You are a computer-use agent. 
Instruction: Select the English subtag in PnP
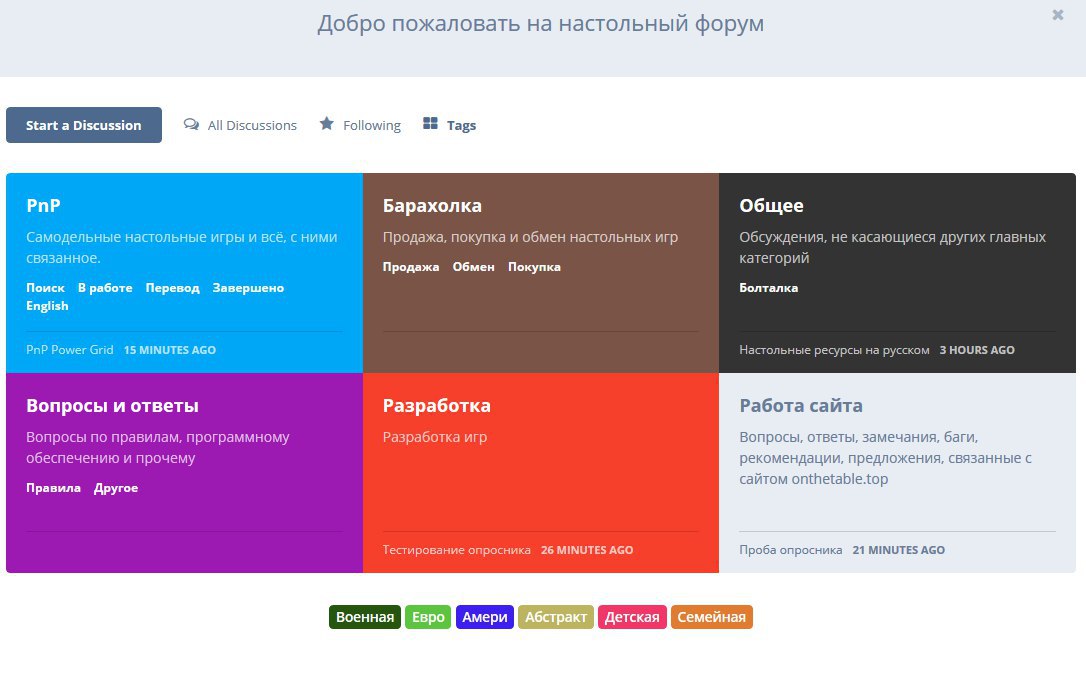47,306
